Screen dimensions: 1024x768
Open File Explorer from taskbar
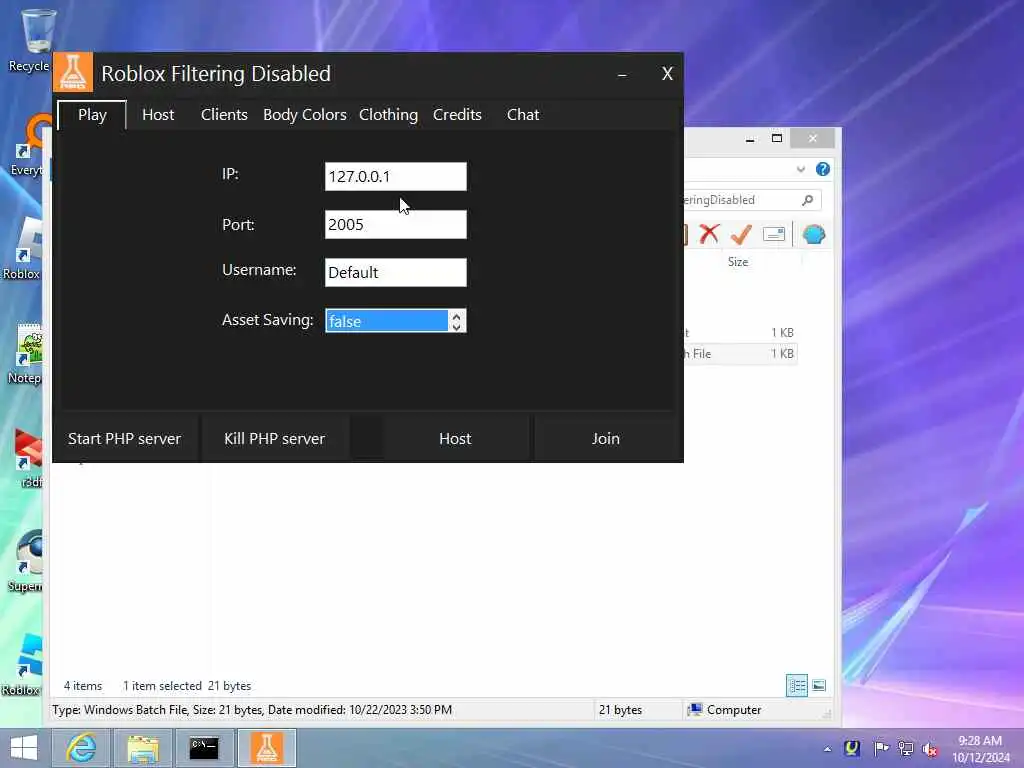[x=143, y=748]
